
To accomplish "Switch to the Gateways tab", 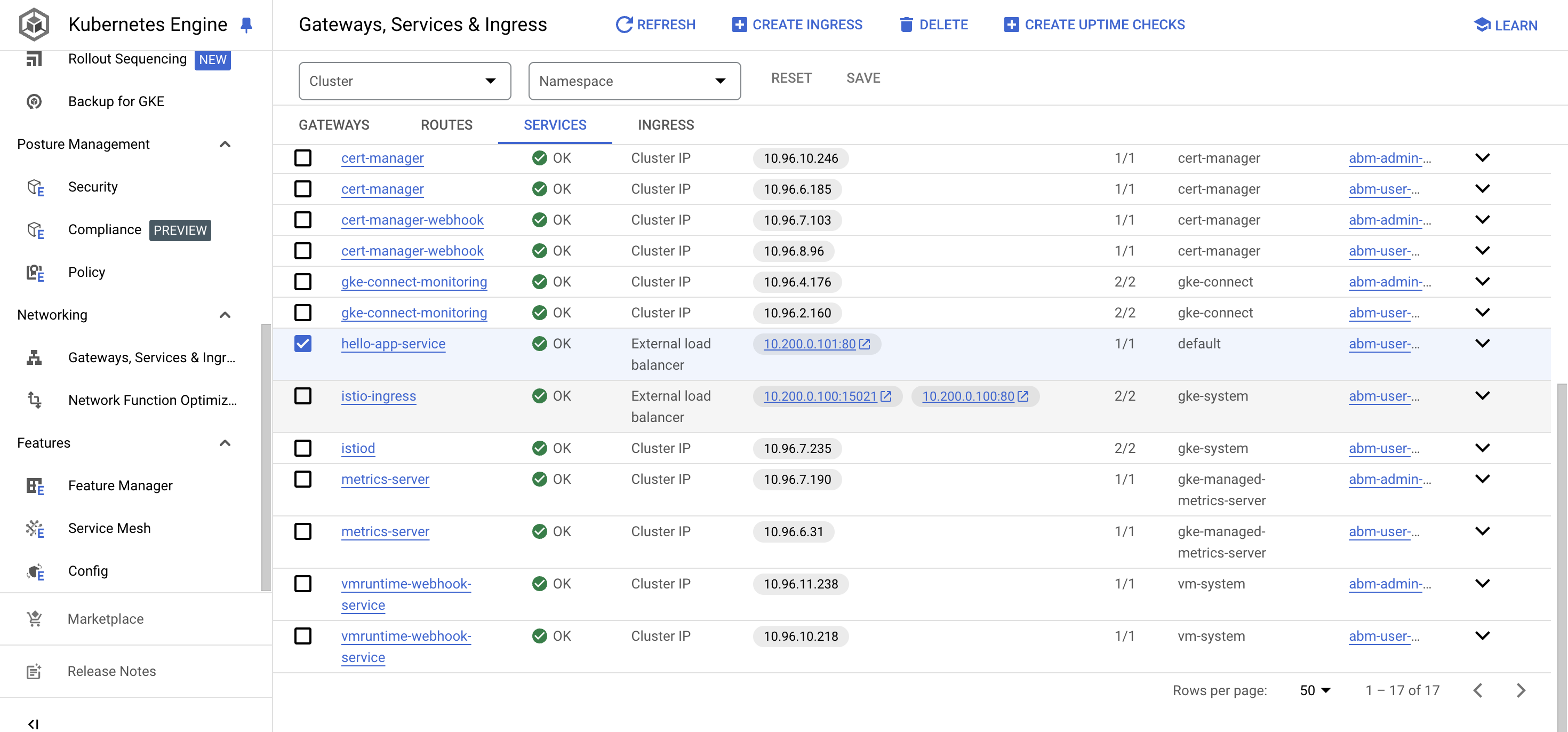I will pos(333,125).
